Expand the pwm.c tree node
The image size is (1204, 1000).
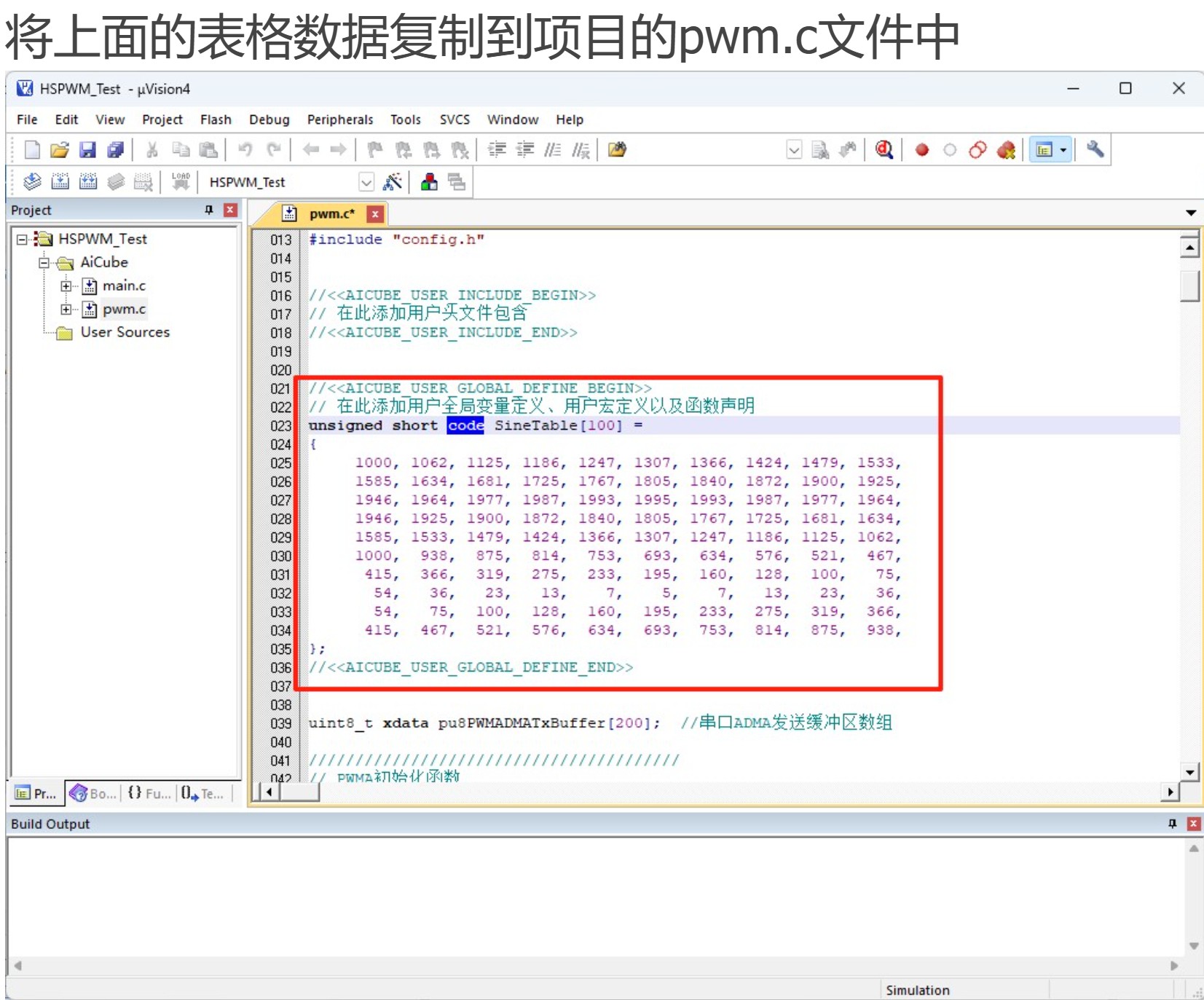point(67,309)
